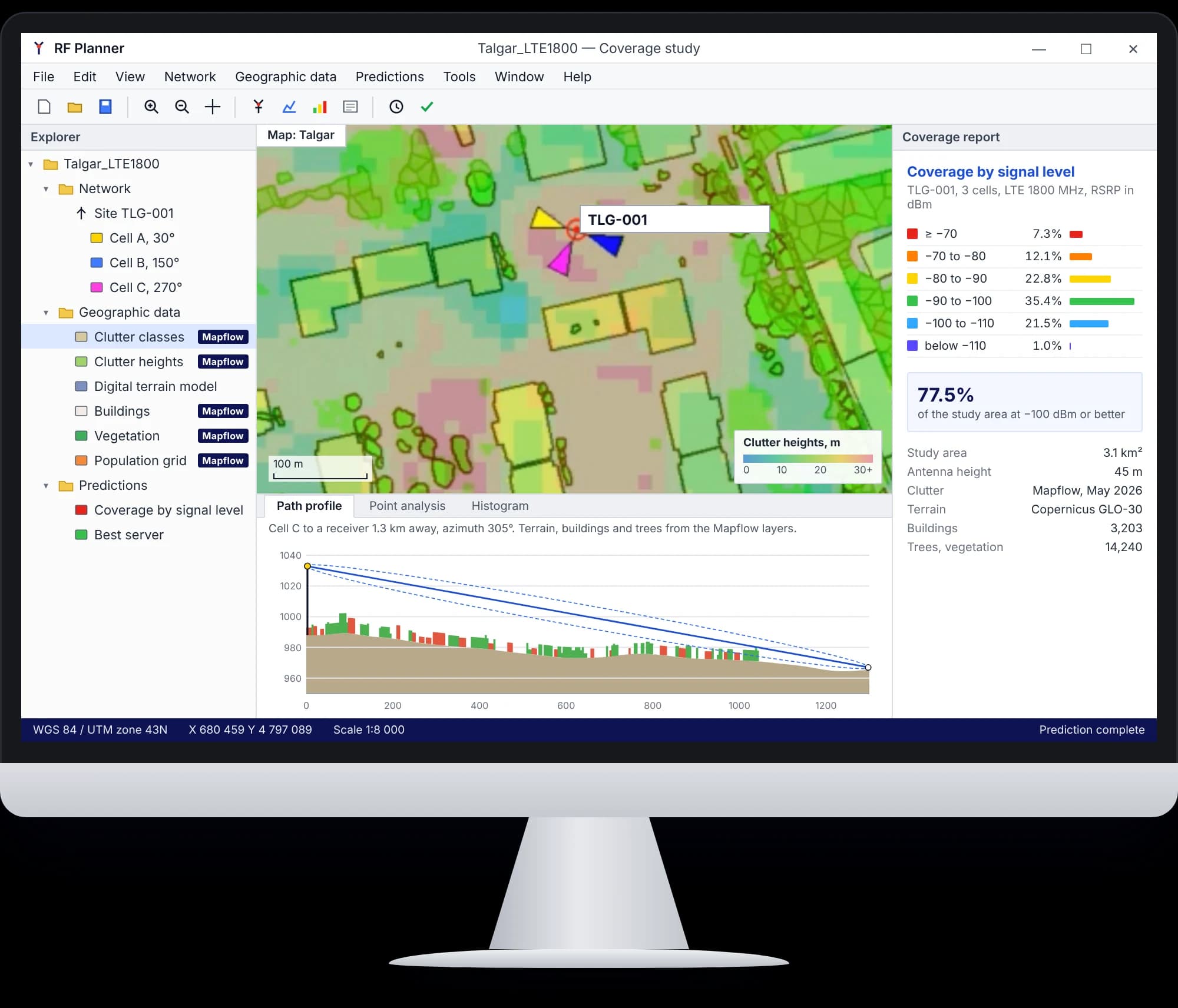1178x1008 pixels.
Task: Collapse the Predictions folder arrow
Action: [x=46, y=486]
